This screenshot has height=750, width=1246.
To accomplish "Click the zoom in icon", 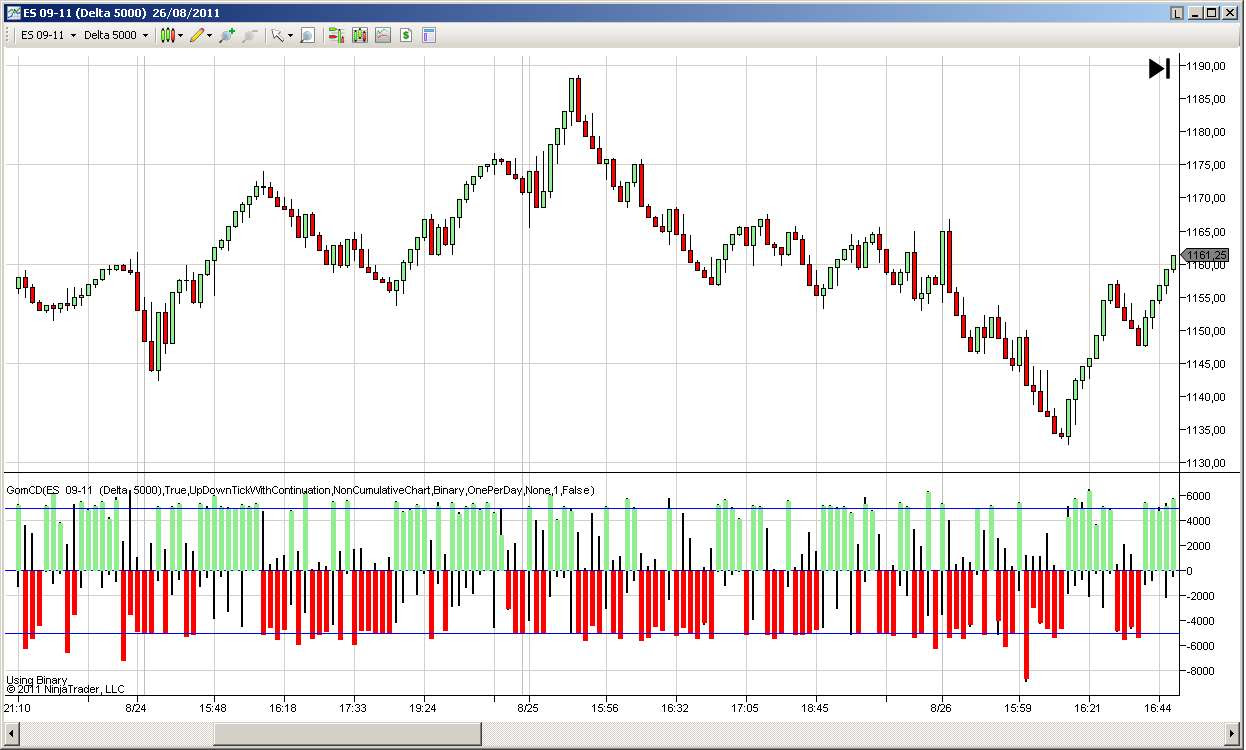I will point(227,35).
